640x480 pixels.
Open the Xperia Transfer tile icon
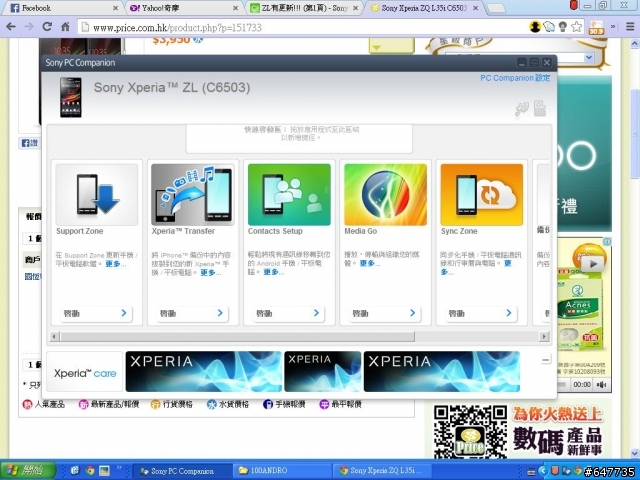(193, 195)
